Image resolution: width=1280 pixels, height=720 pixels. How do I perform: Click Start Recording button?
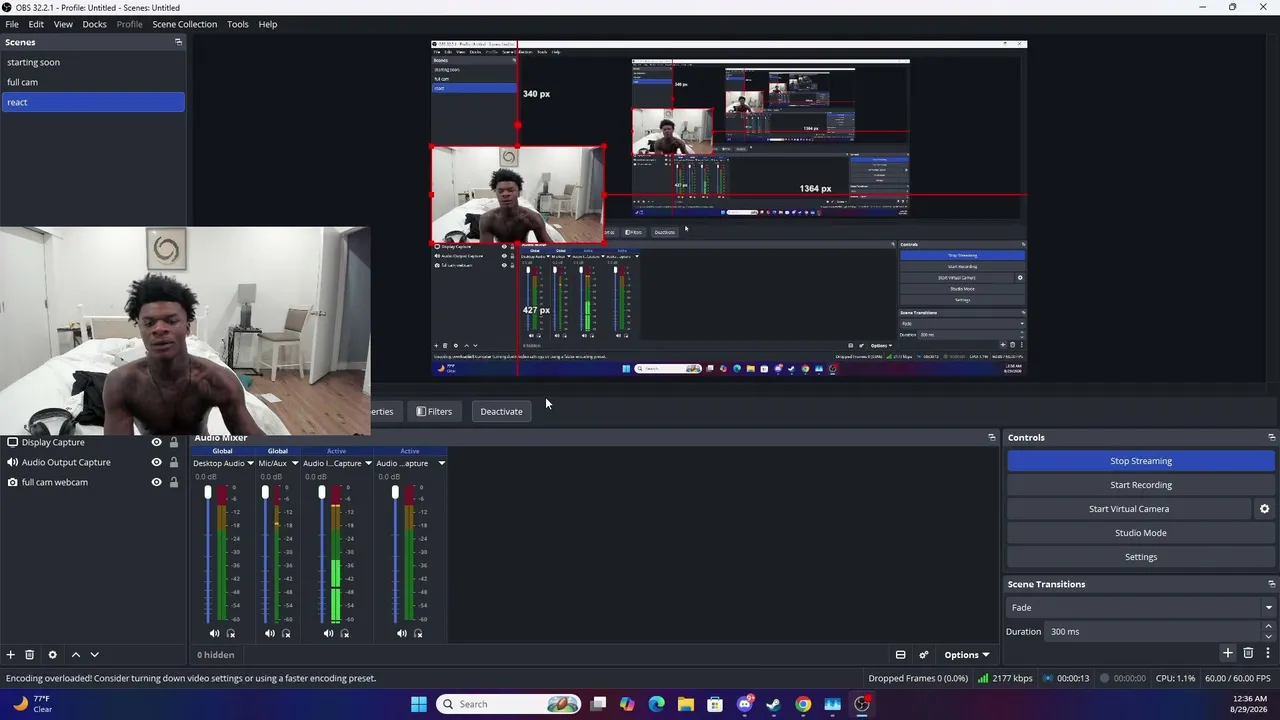[x=1141, y=485]
